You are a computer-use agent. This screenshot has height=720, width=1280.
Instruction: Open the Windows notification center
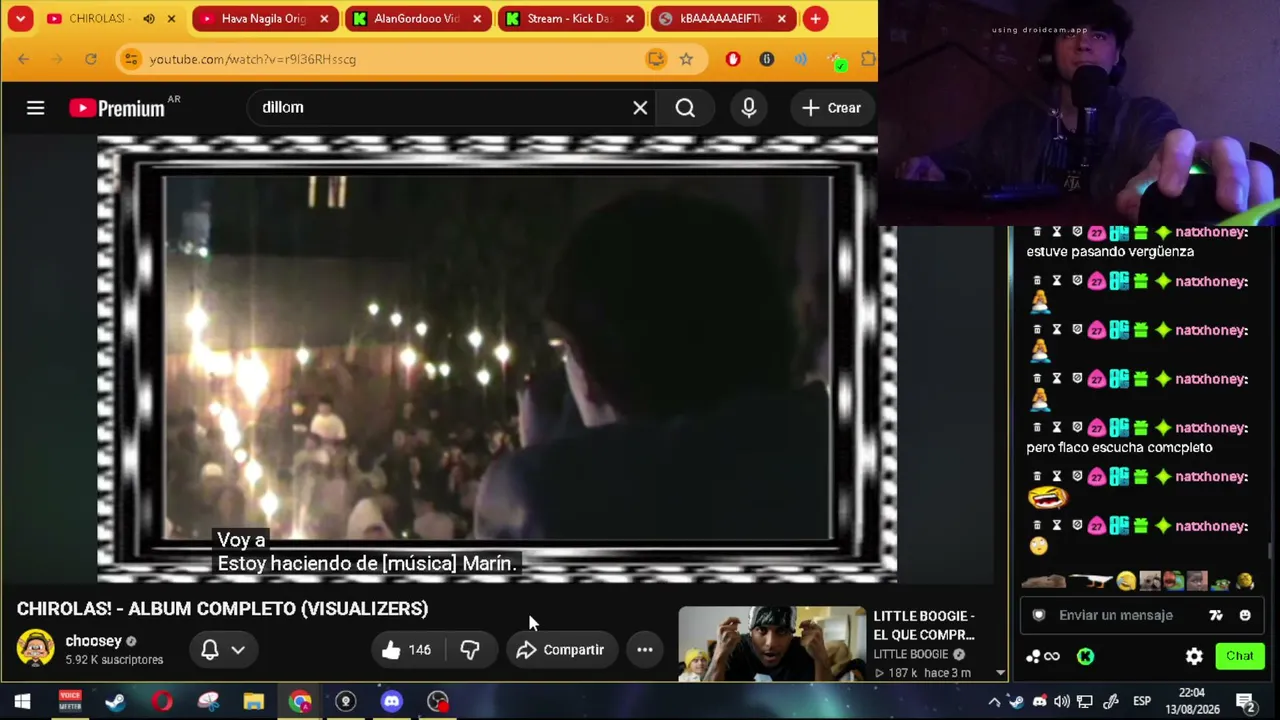point(1246,701)
